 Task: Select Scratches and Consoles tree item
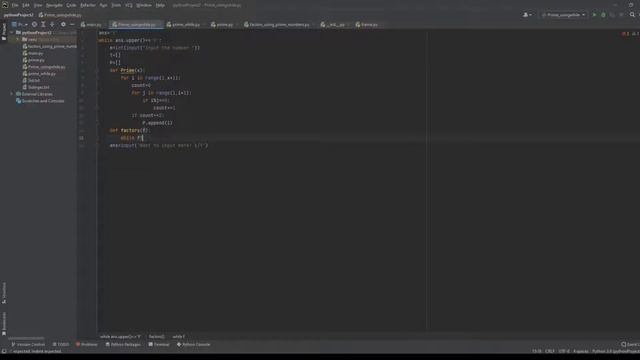(40, 101)
